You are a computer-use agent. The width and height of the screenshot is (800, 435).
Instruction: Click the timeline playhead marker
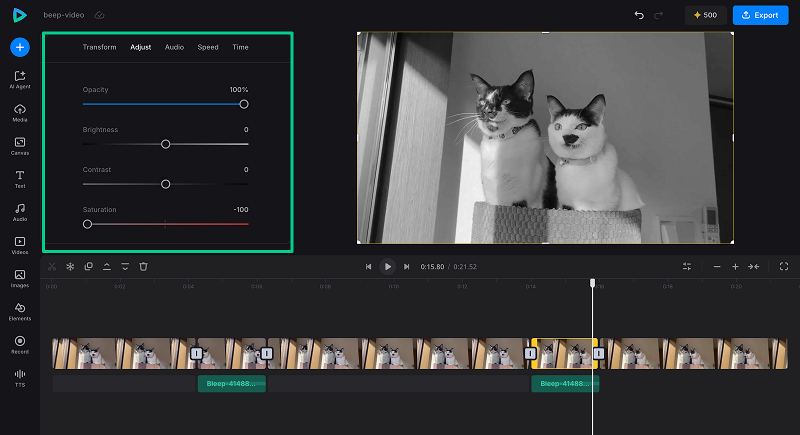(x=592, y=283)
